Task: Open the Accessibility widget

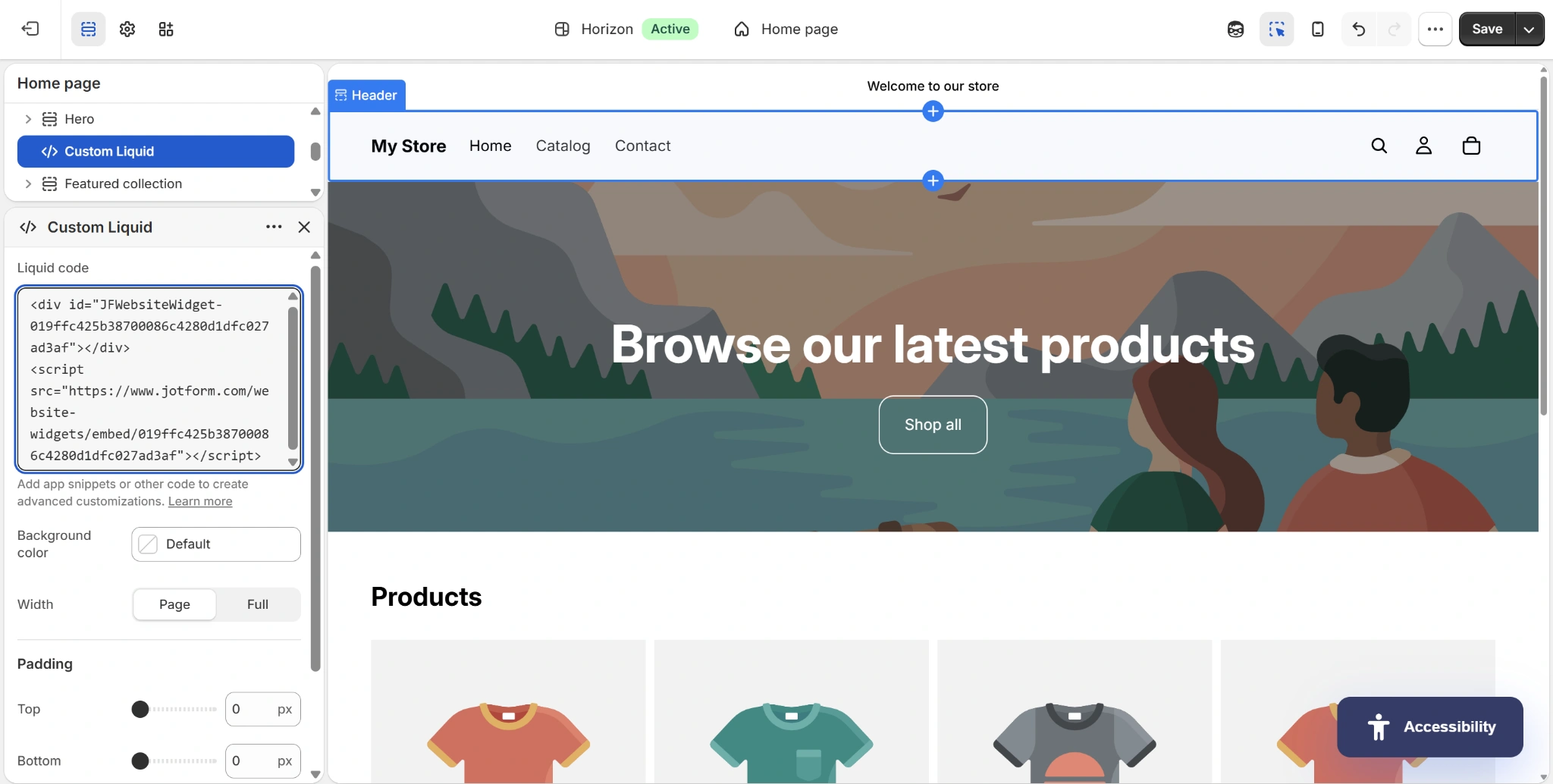Action: click(1430, 726)
